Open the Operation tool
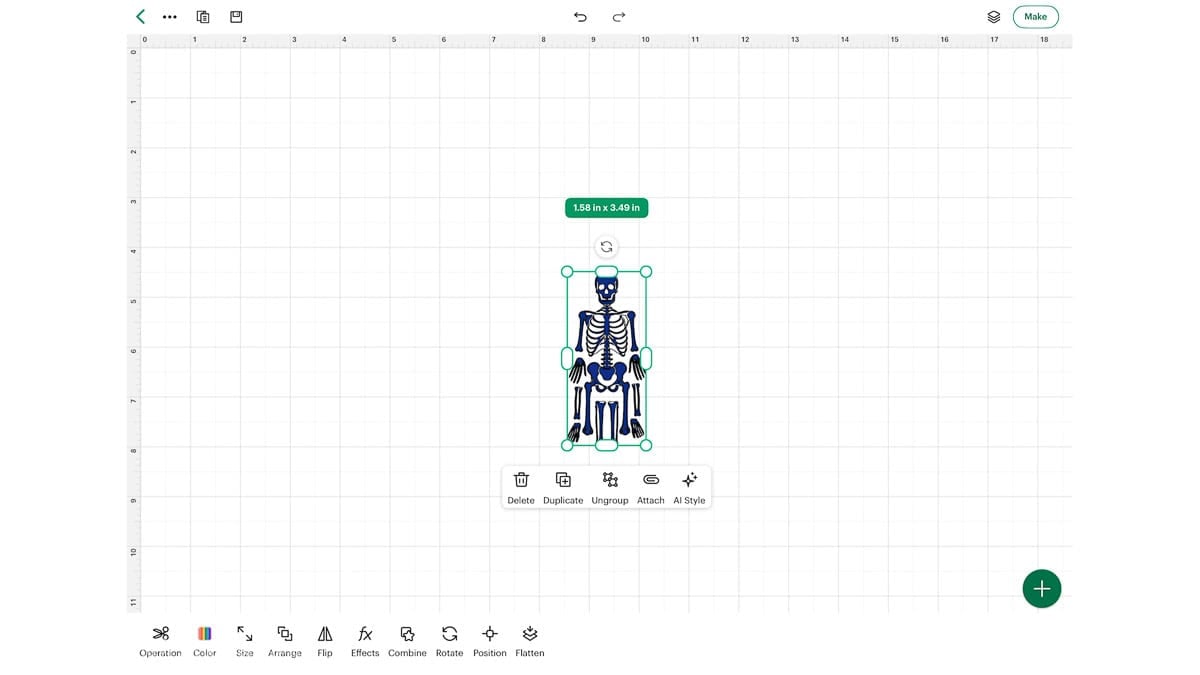 [160, 641]
